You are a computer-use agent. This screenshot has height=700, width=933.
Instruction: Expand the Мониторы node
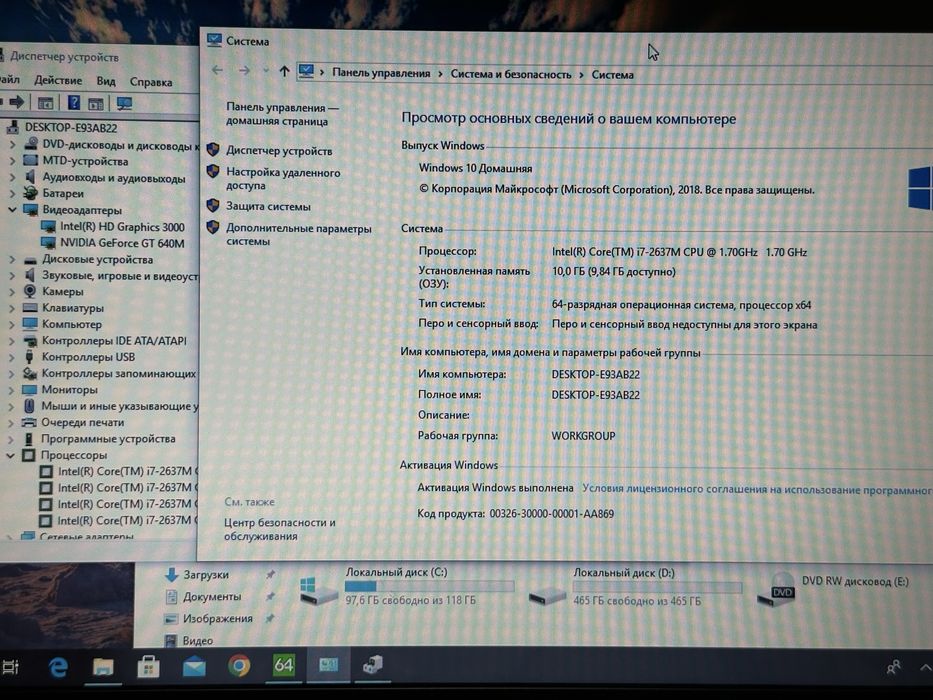(11, 390)
